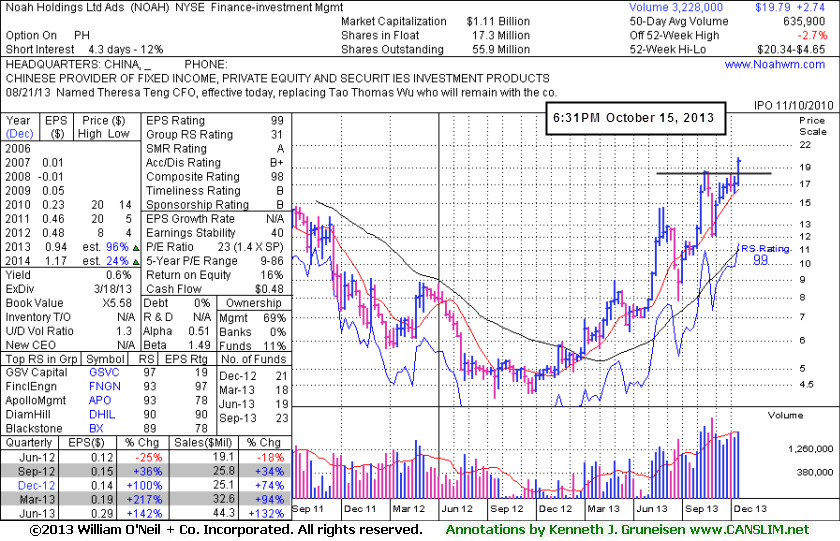This screenshot has height=541, width=840.
Task: Click the 08/21/13 CFO news line
Action: [281, 92]
